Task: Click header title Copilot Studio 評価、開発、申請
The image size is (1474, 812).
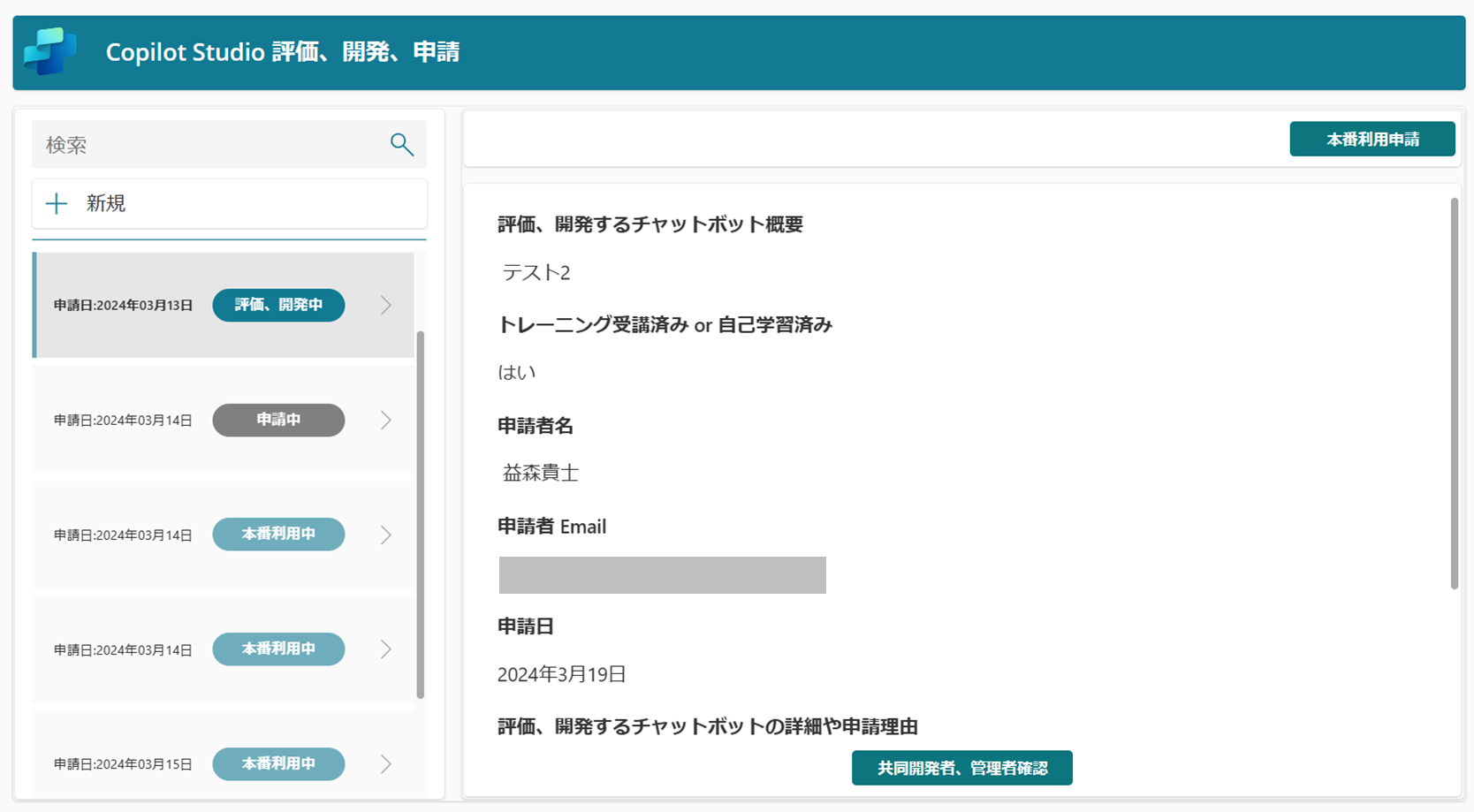Action: click(x=283, y=52)
